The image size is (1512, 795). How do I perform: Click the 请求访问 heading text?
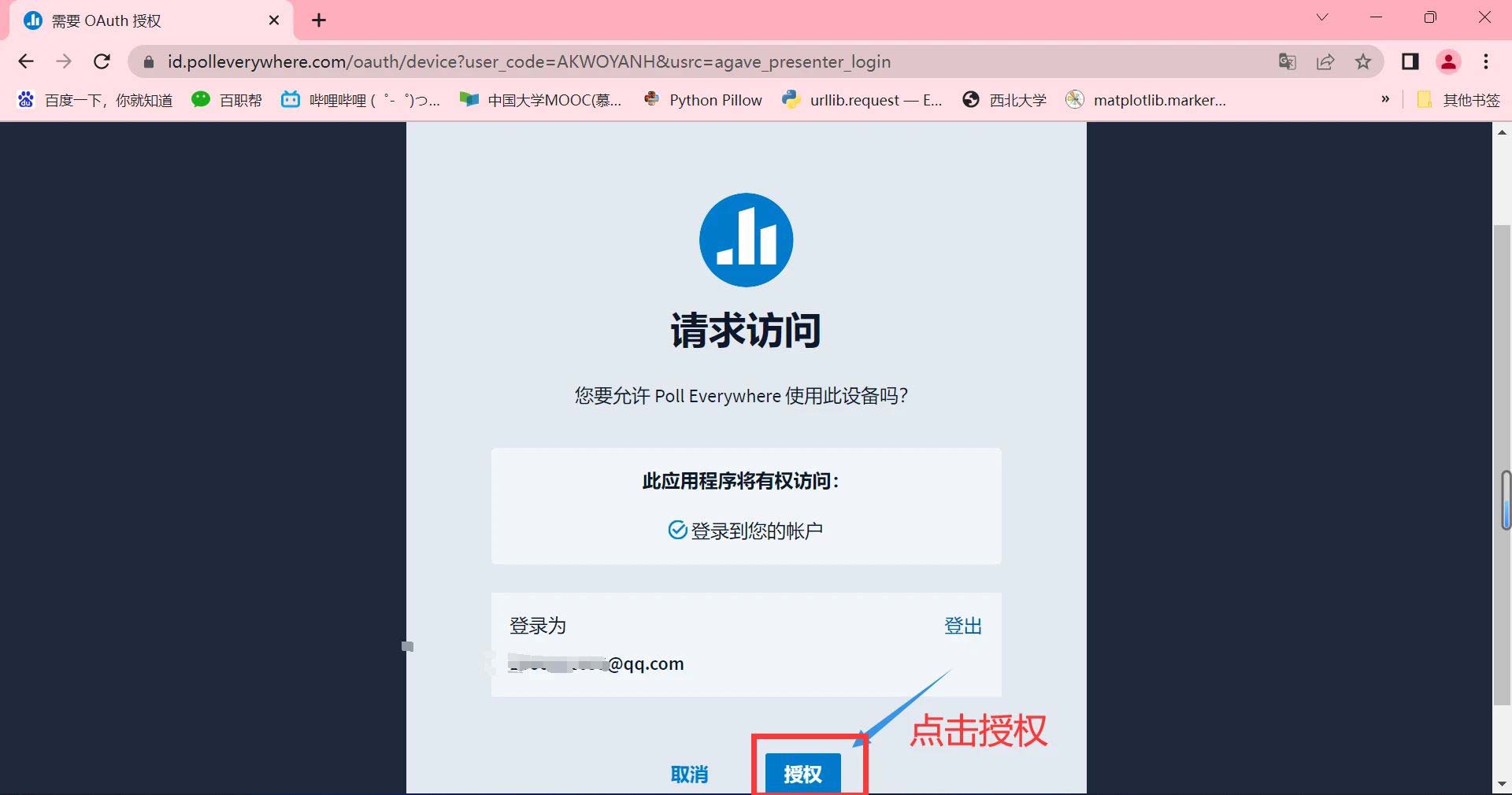pos(746,331)
